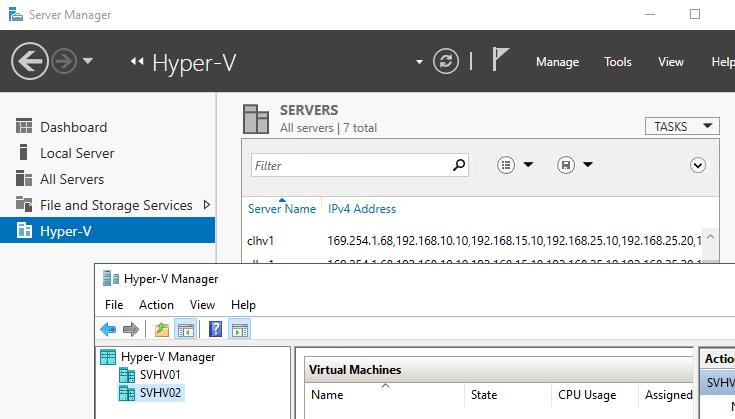
Task: Open notifications flag in Server Manager
Action: [x=500, y=60]
